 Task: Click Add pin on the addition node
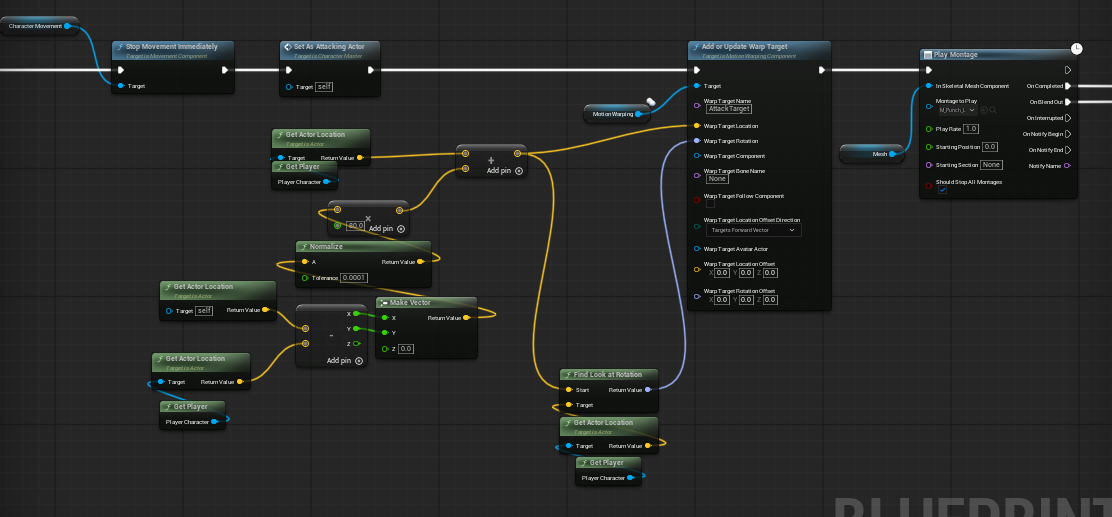(x=504, y=171)
